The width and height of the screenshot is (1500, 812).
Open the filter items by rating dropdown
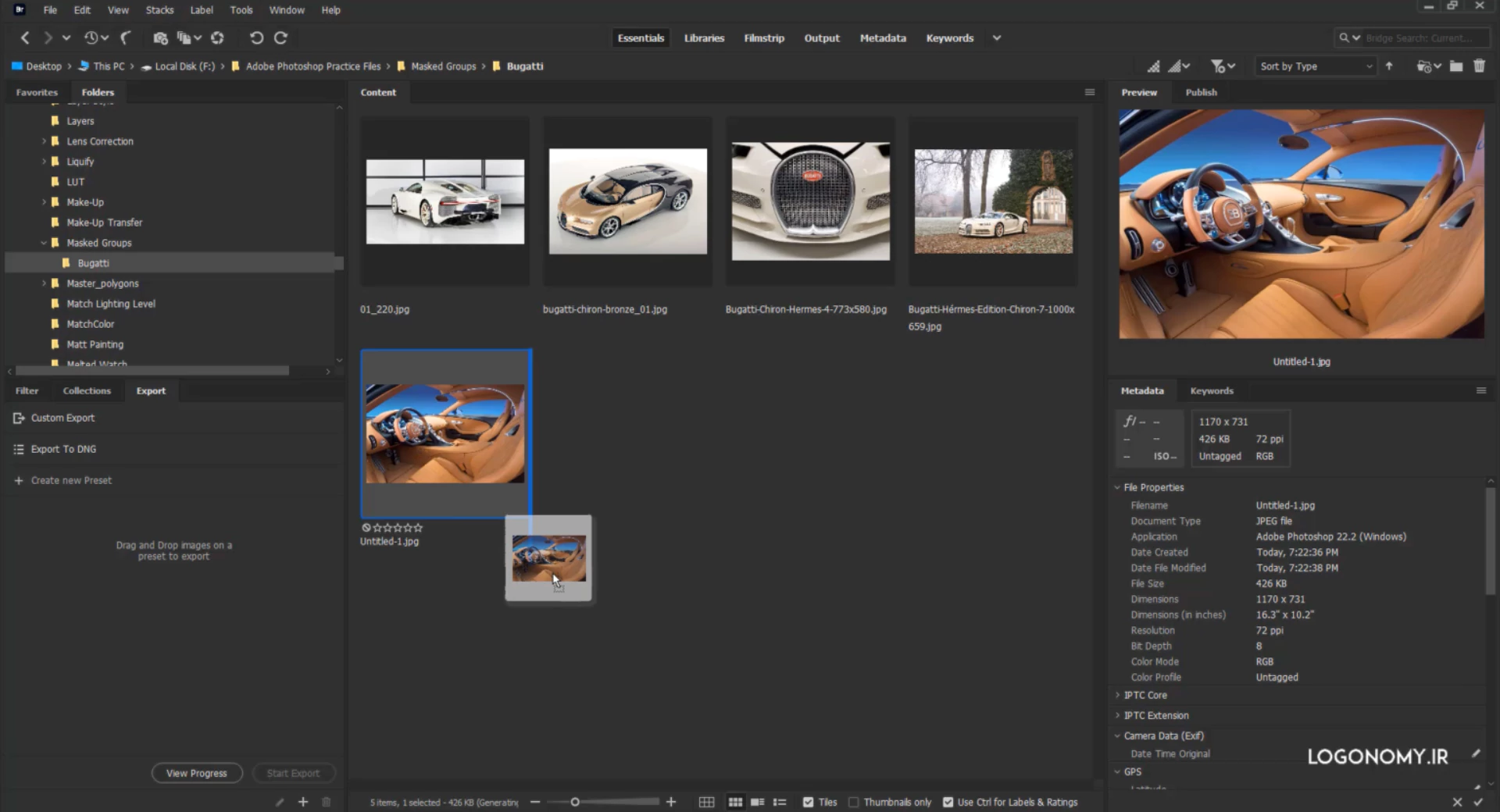1223,66
